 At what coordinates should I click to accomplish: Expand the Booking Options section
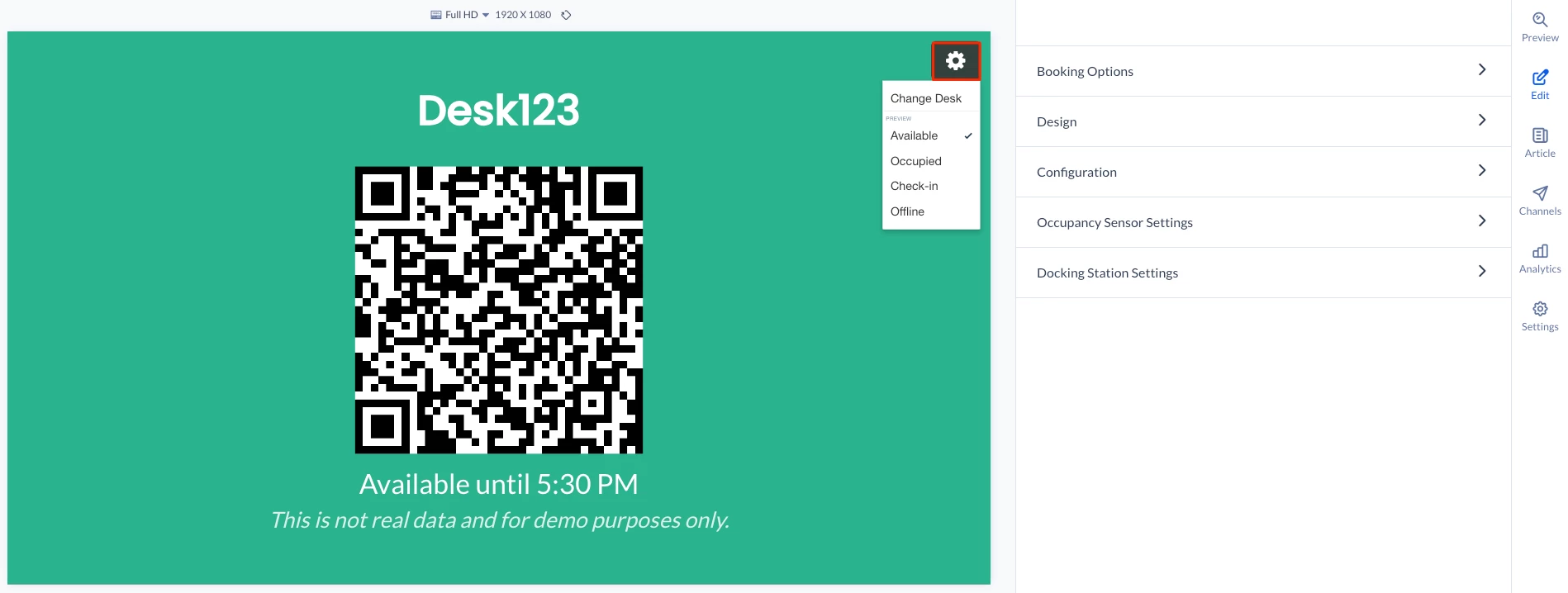pyautogui.click(x=1263, y=71)
